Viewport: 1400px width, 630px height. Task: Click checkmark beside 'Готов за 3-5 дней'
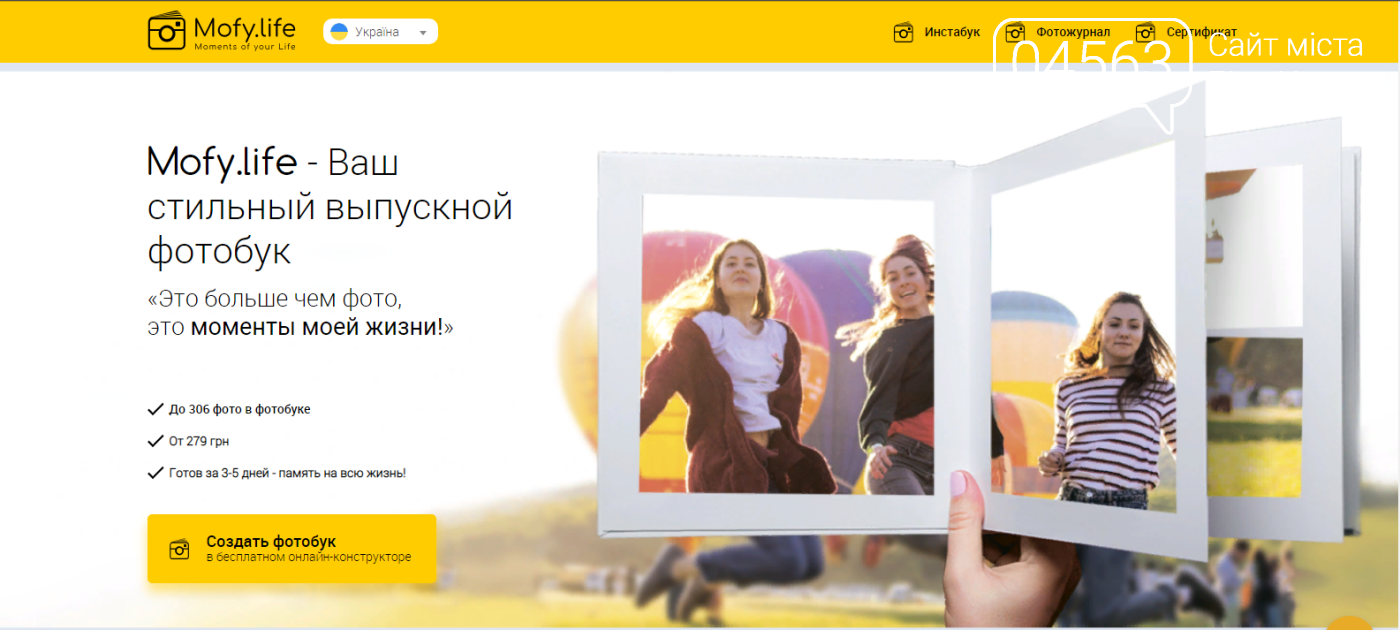(155, 473)
